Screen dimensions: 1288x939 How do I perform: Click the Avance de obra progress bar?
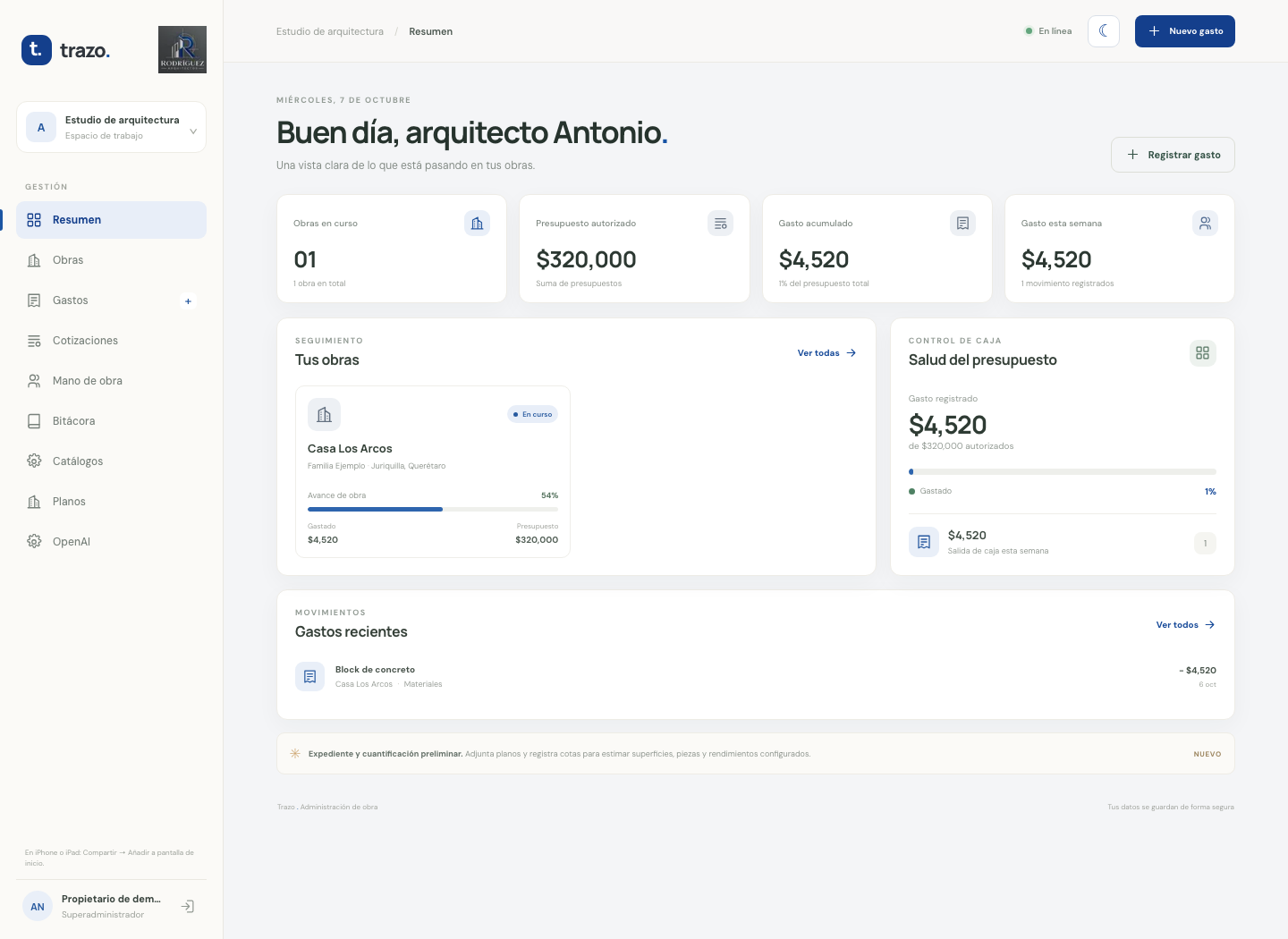pos(433,509)
